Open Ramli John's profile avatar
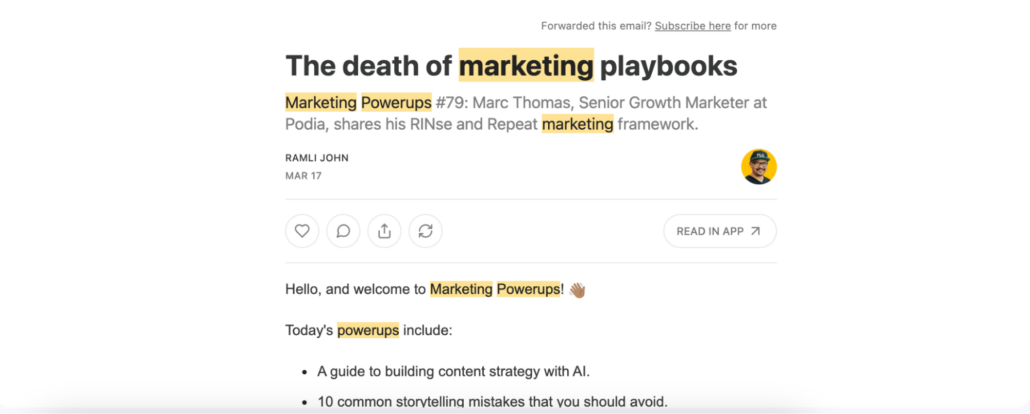Viewport: 1030px width, 414px height. coord(758,167)
